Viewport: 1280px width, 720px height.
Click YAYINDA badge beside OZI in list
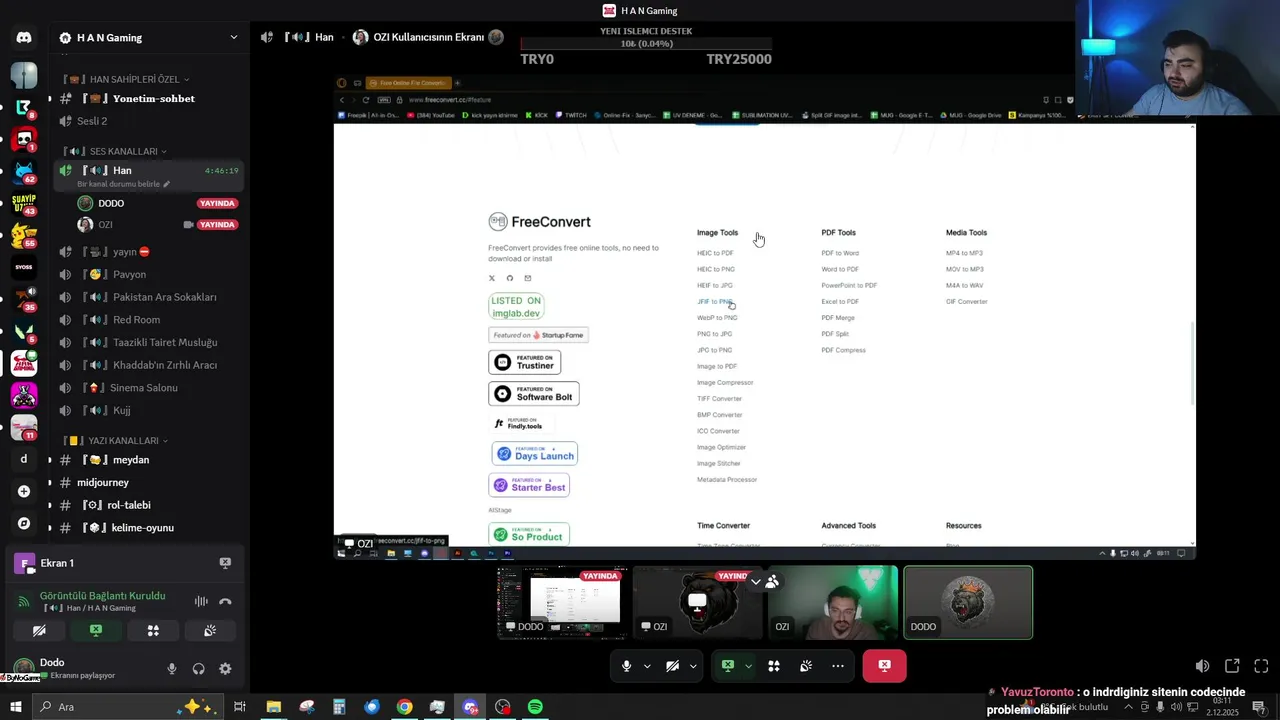pyautogui.click(x=217, y=225)
